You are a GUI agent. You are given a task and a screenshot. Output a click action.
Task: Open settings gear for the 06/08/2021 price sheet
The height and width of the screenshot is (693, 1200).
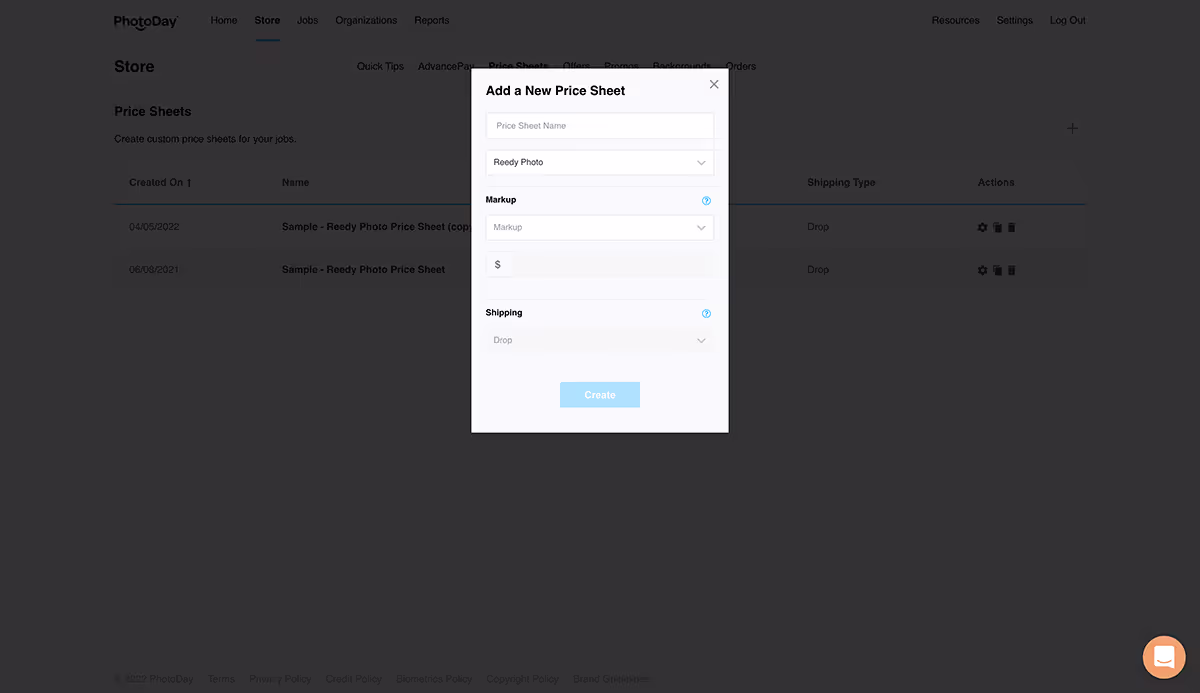(x=982, y=271)
